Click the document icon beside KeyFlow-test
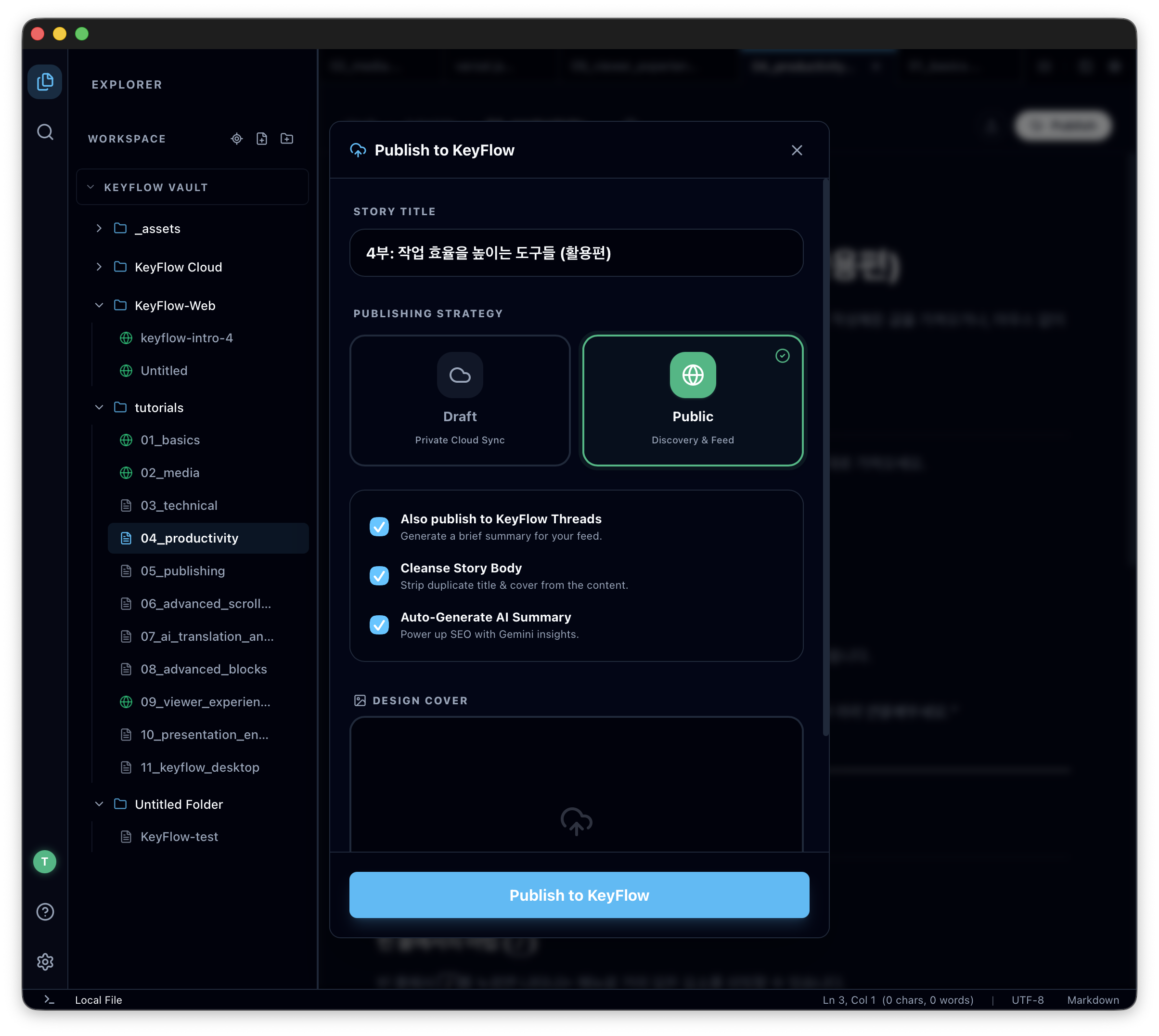Viewport: 1159px width, 1036px height. point(126,837)
